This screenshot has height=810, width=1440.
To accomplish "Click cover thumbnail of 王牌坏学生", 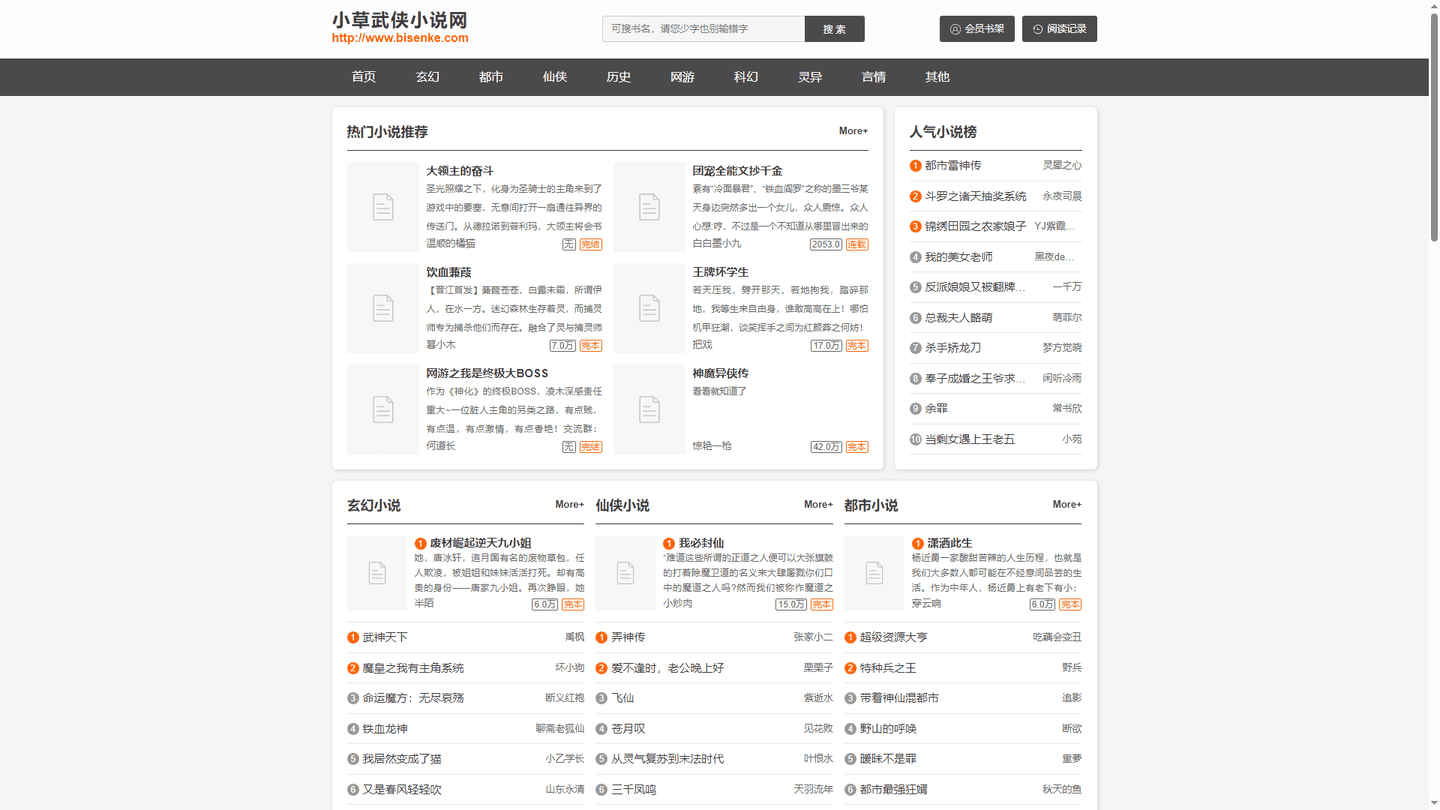I will (649, 308).
